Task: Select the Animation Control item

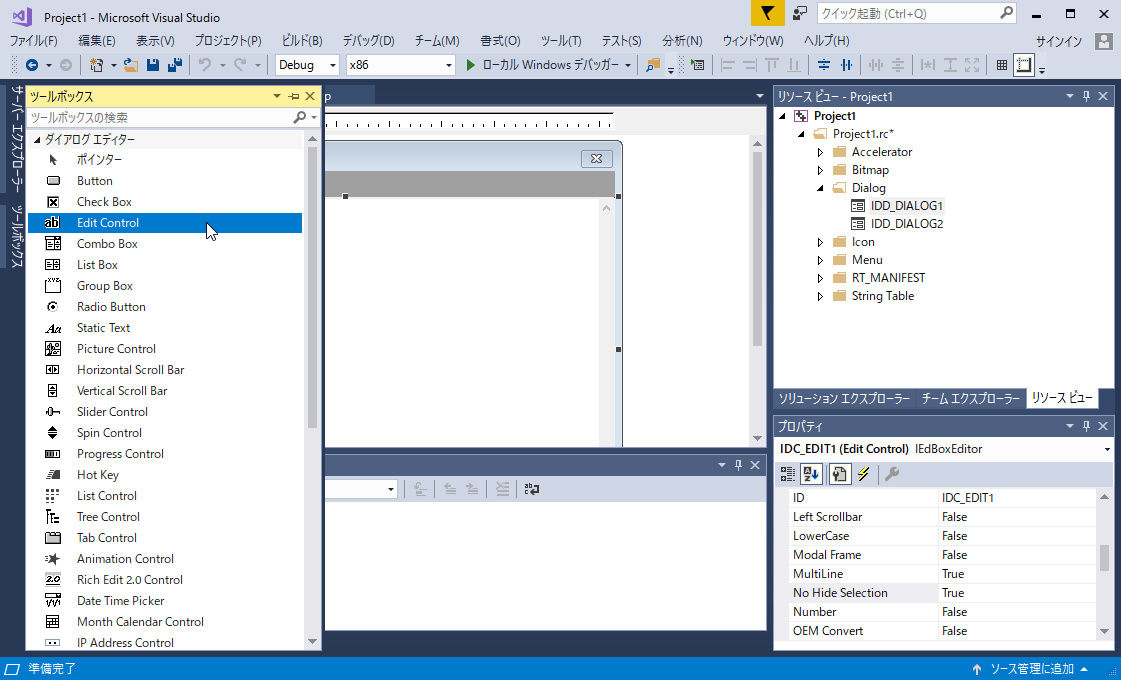Action: tap(164, 559)
